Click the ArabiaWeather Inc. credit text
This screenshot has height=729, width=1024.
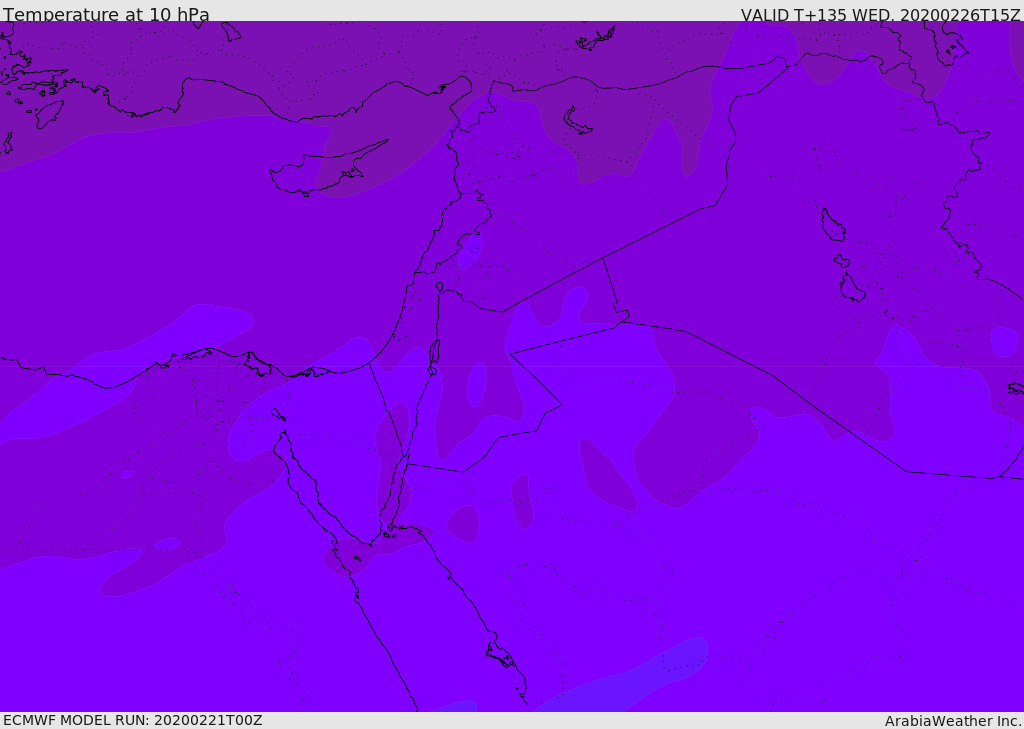point(953,721)
